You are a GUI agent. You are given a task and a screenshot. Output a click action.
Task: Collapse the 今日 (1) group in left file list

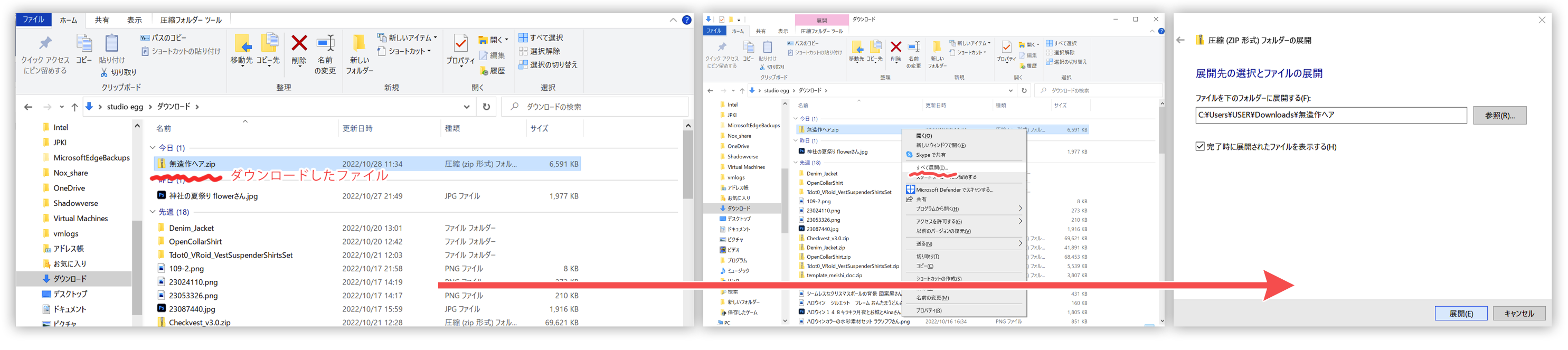(x=153, y=148)
